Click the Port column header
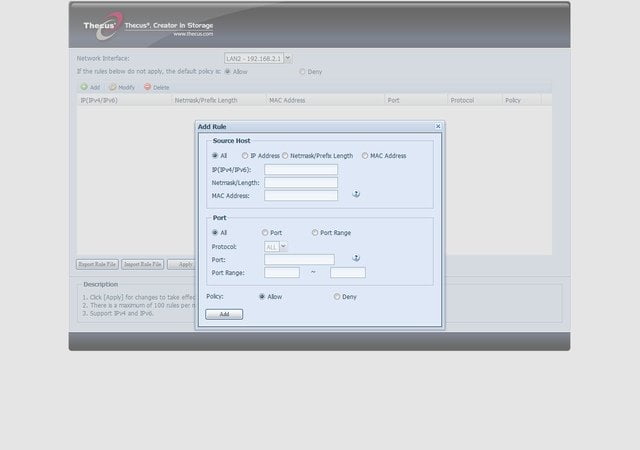 [x=416, y=100]
